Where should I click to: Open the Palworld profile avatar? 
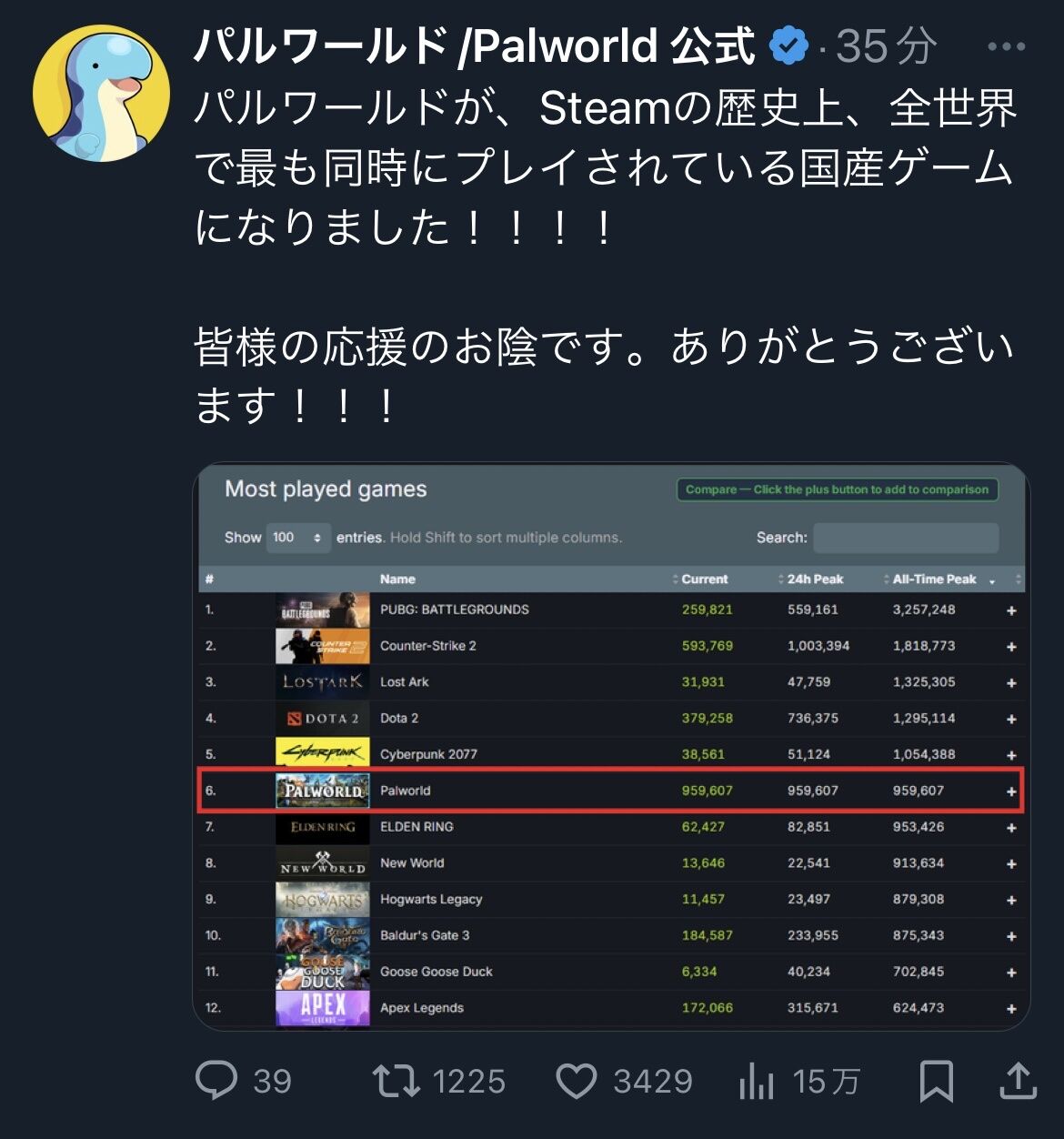(101, 93)
